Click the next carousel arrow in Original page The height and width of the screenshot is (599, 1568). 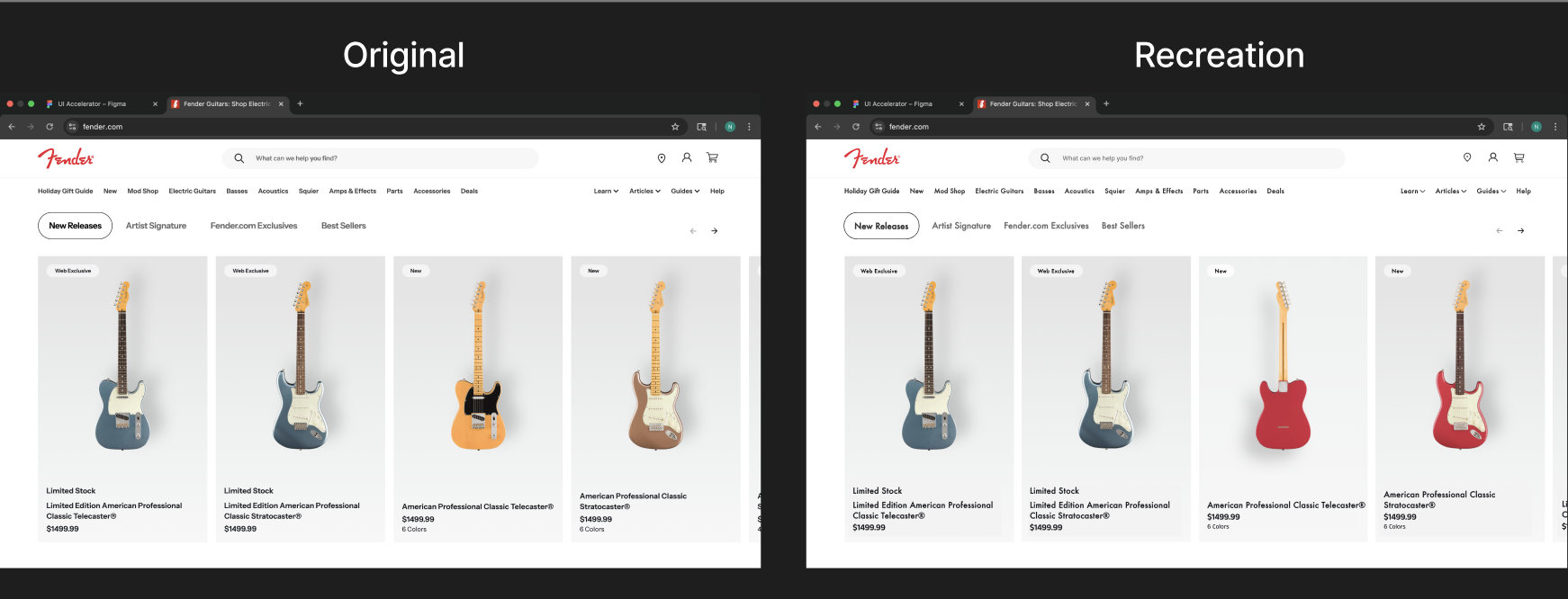click(715, 231)
